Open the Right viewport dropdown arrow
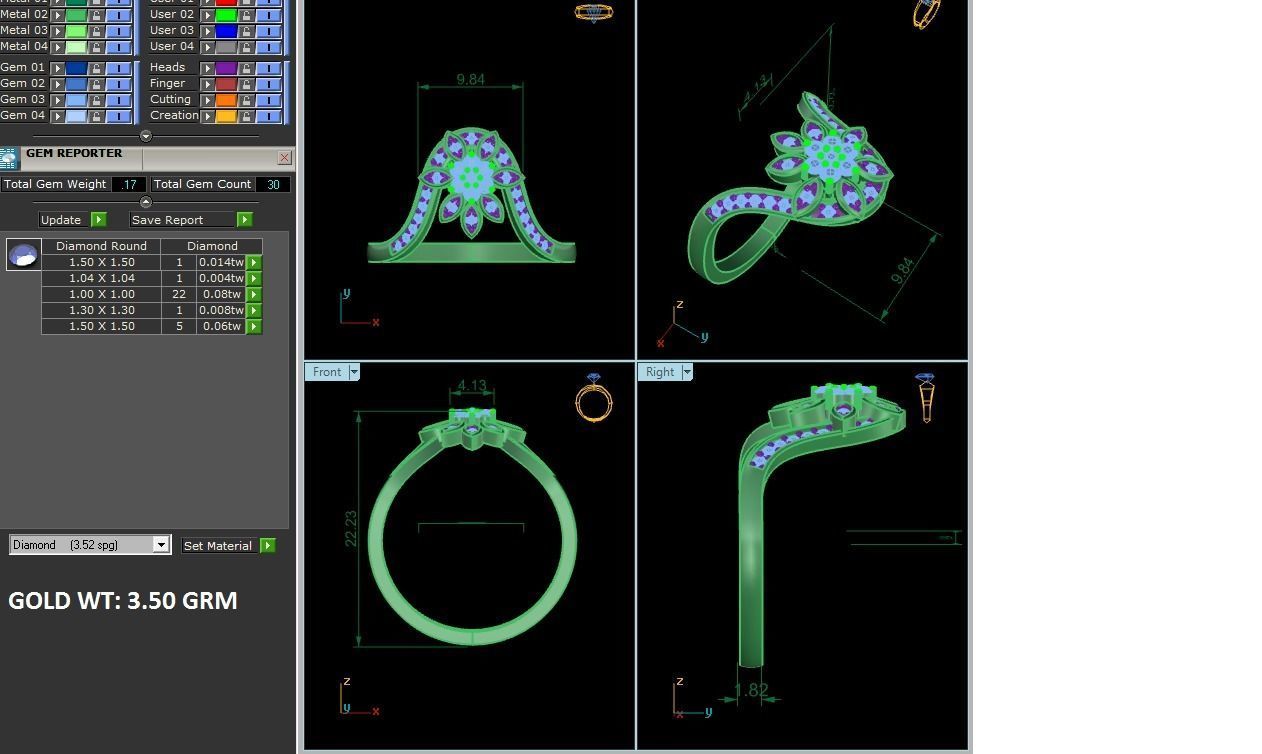1262x754 pixels. pos(686,372)
